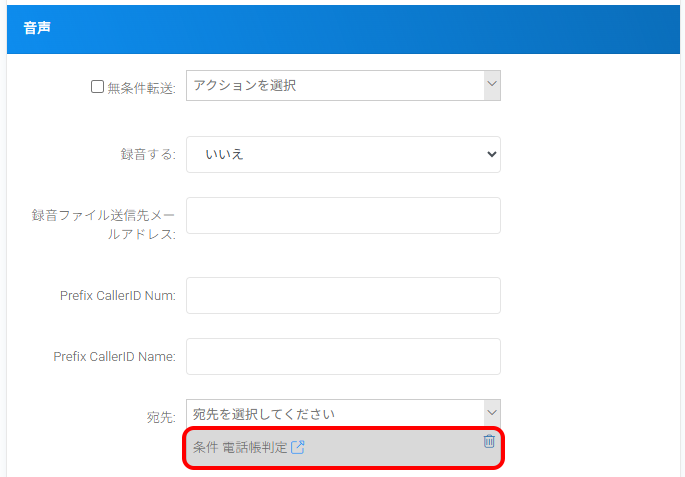This screenshot has height=477, width=685.
Task: Click the Prefix CallerID Name text field
Action: [x=343, y=356]
